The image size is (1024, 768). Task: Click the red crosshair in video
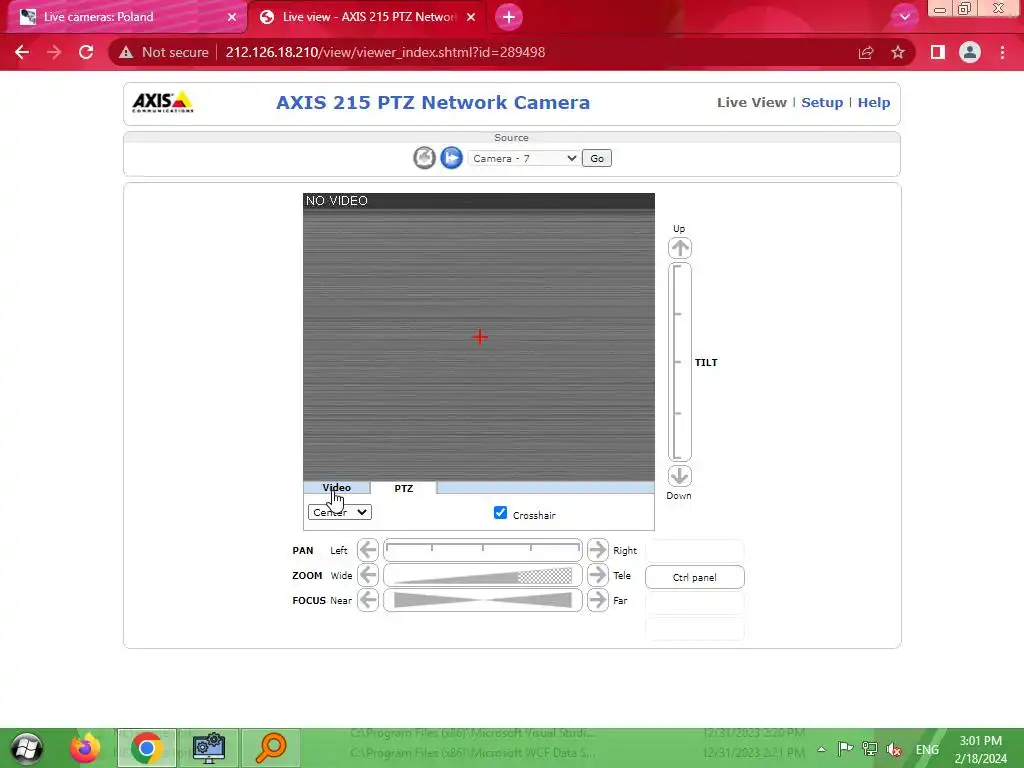480,337
